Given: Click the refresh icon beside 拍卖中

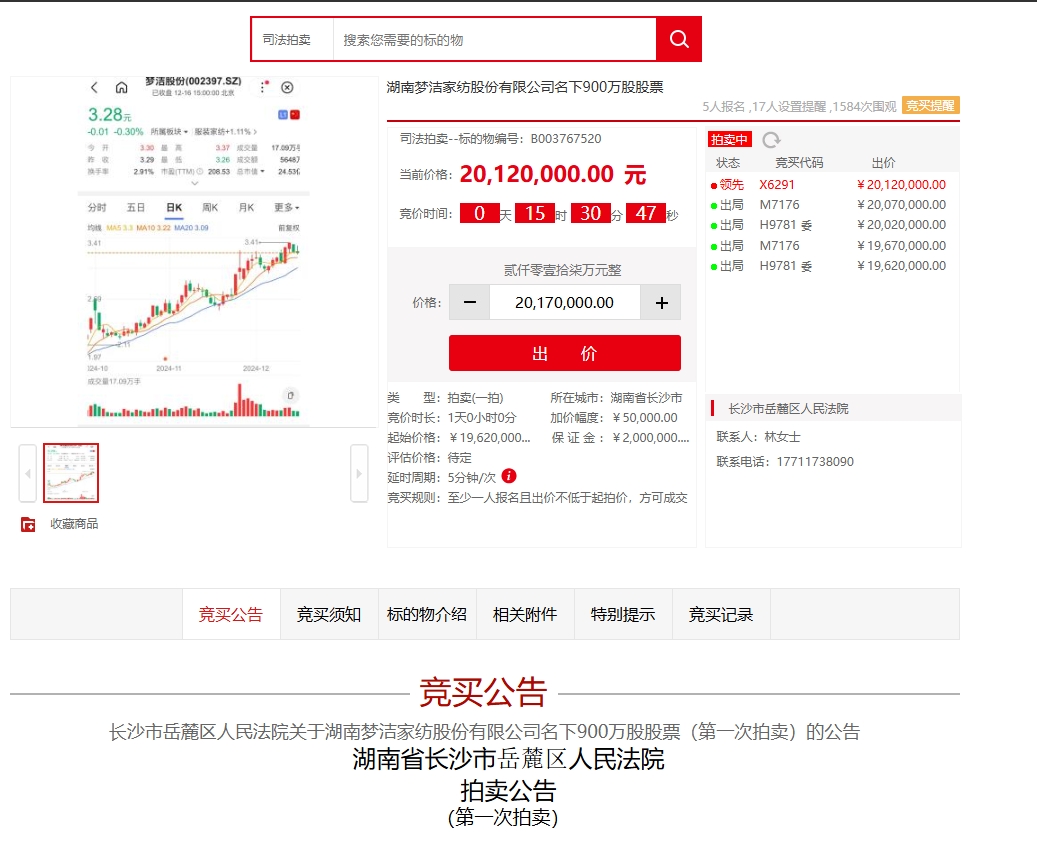Looking at the screenshot, I should (771, 140).
